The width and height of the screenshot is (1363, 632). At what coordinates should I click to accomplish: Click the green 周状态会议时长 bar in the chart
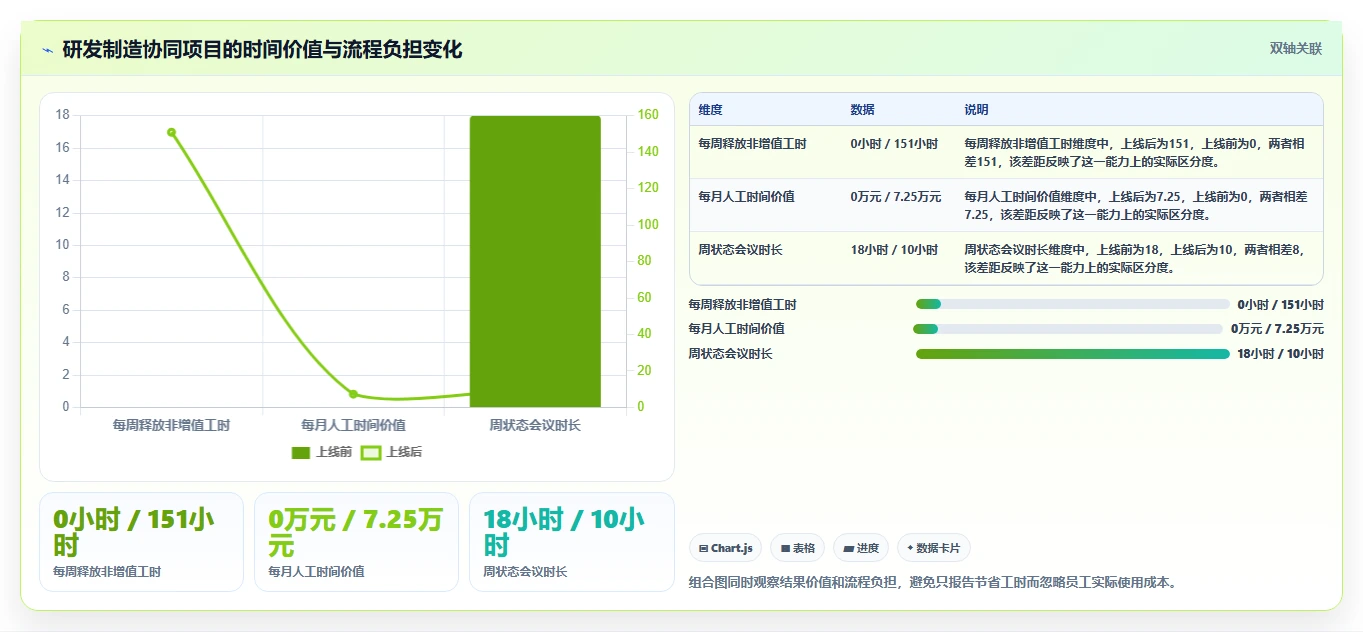535,261
